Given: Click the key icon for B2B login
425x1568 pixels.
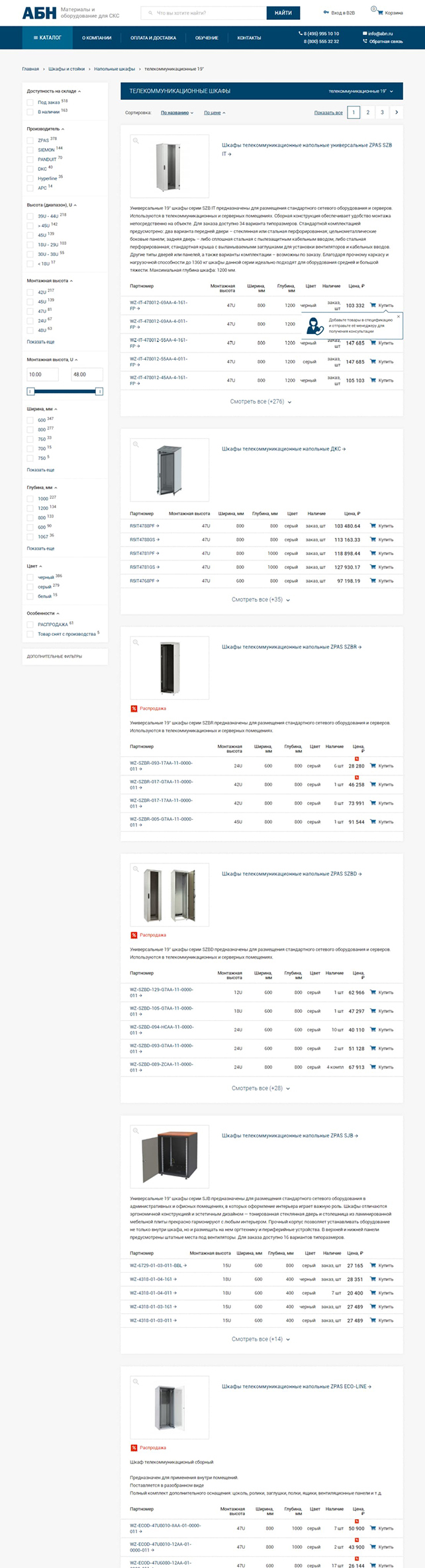Looking at the screenshot, I should (x=326, y=12).
